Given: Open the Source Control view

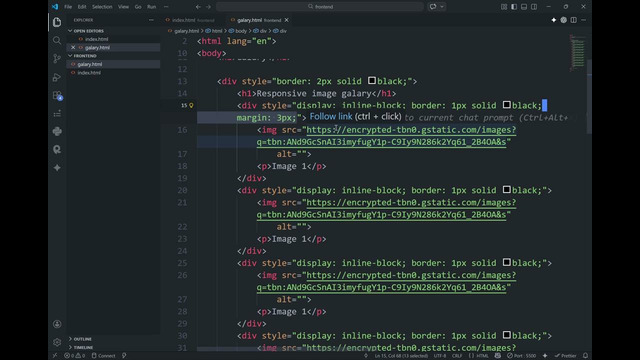Looking at the screenshot, I should click(57, 58).
